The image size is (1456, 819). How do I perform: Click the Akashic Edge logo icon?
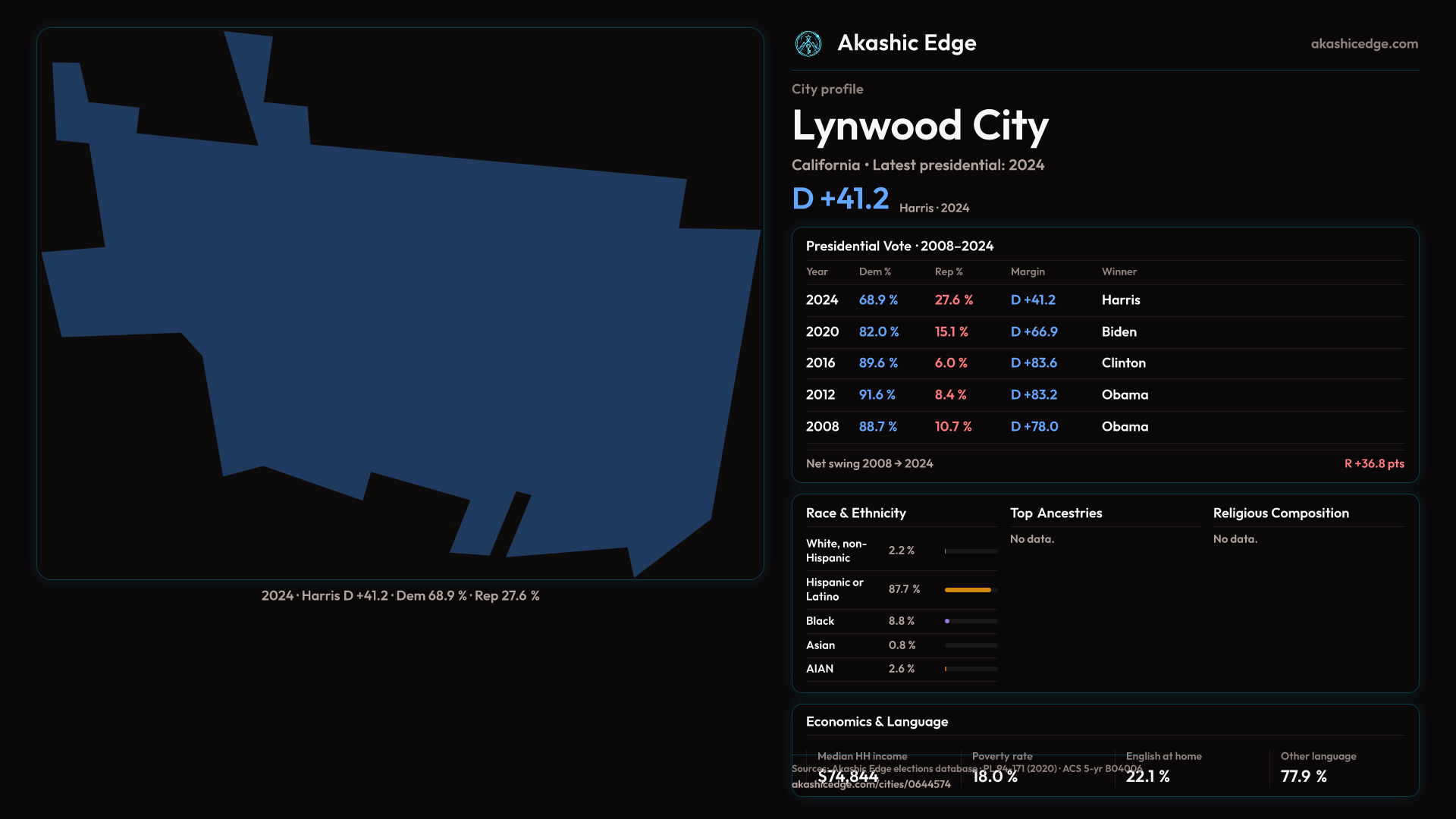[808, 44]
